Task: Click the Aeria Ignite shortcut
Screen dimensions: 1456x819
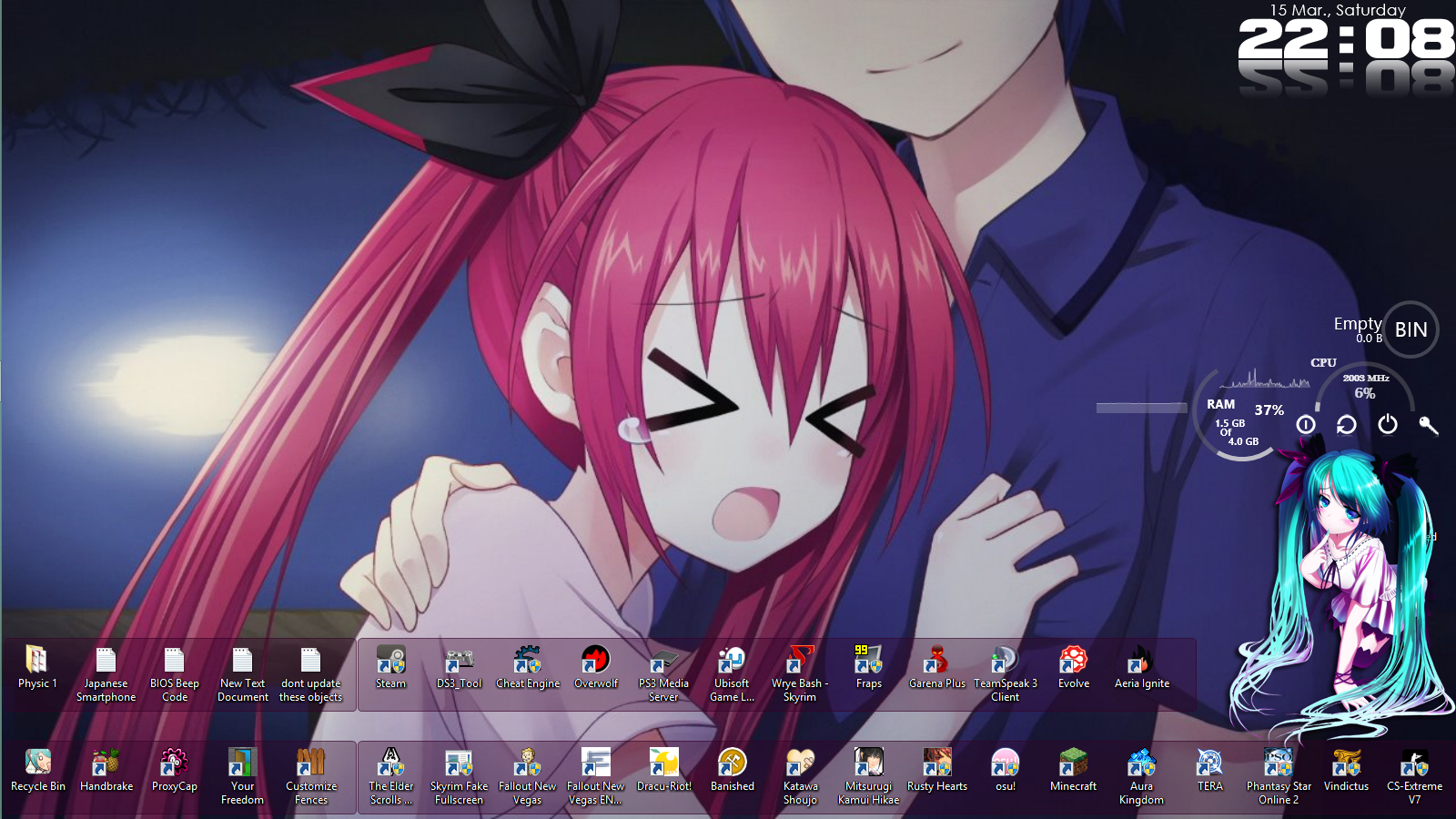Action: point(1142,667)
